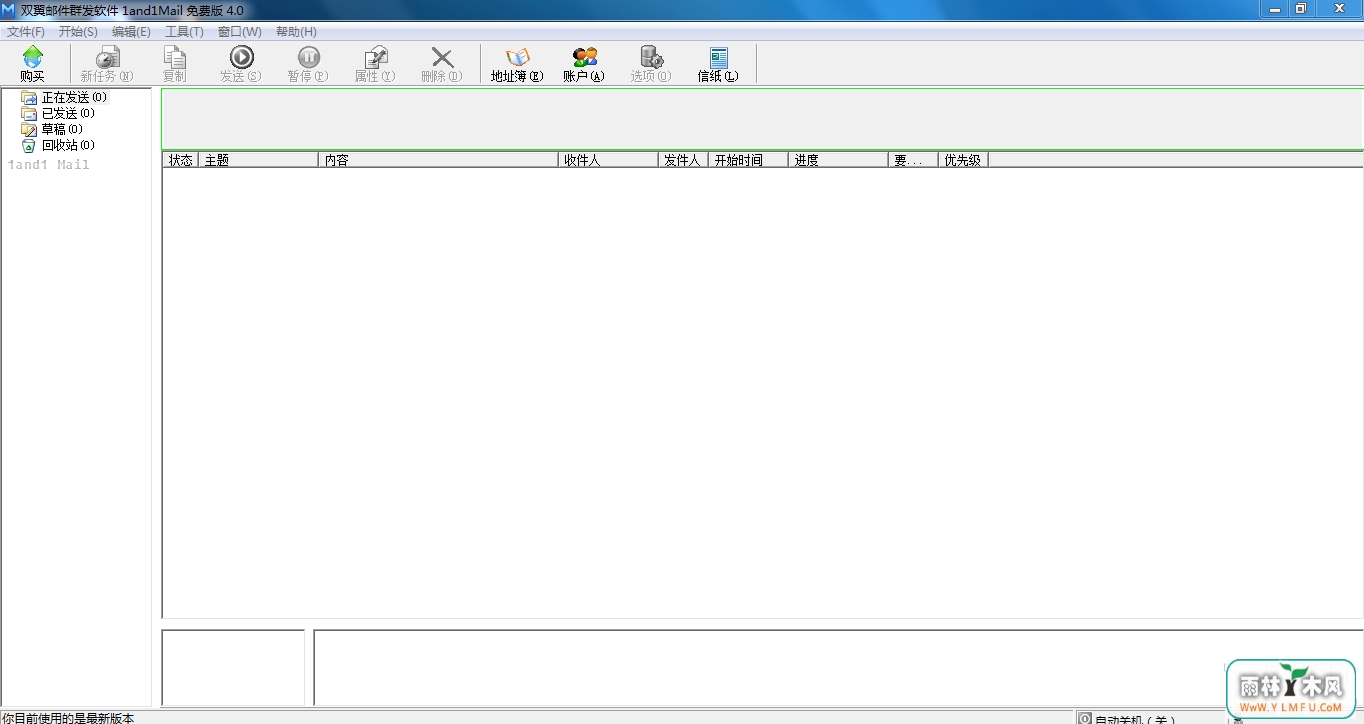Open the 工具(T) menu
Screen dimensions: 1364x724
[x=184, y=32]
